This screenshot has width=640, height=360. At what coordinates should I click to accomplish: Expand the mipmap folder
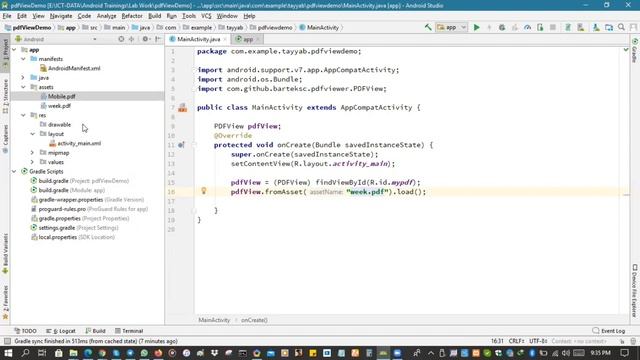pyautogui.click(x=33, y=153)
